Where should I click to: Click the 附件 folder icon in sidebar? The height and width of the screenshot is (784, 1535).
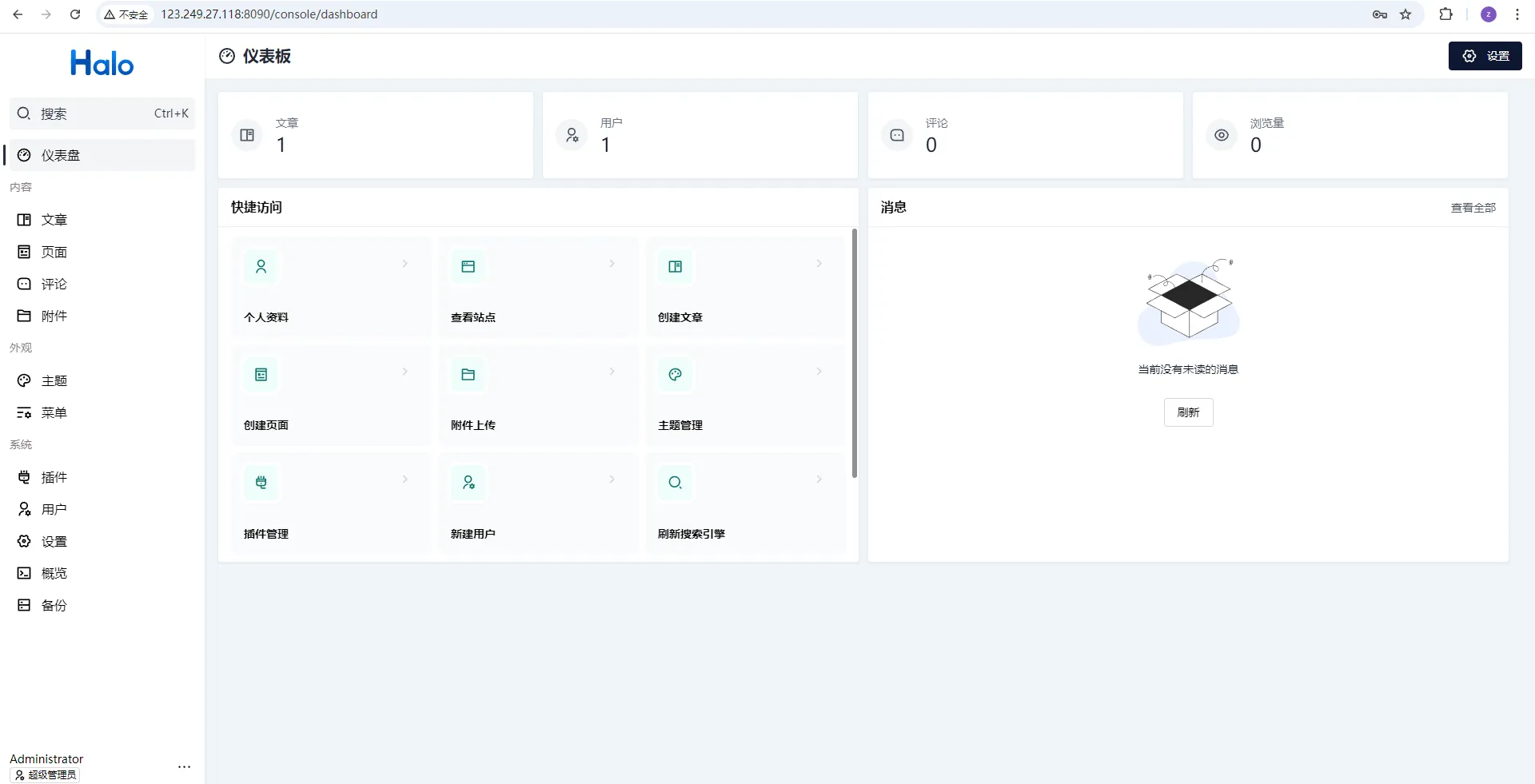24,316
